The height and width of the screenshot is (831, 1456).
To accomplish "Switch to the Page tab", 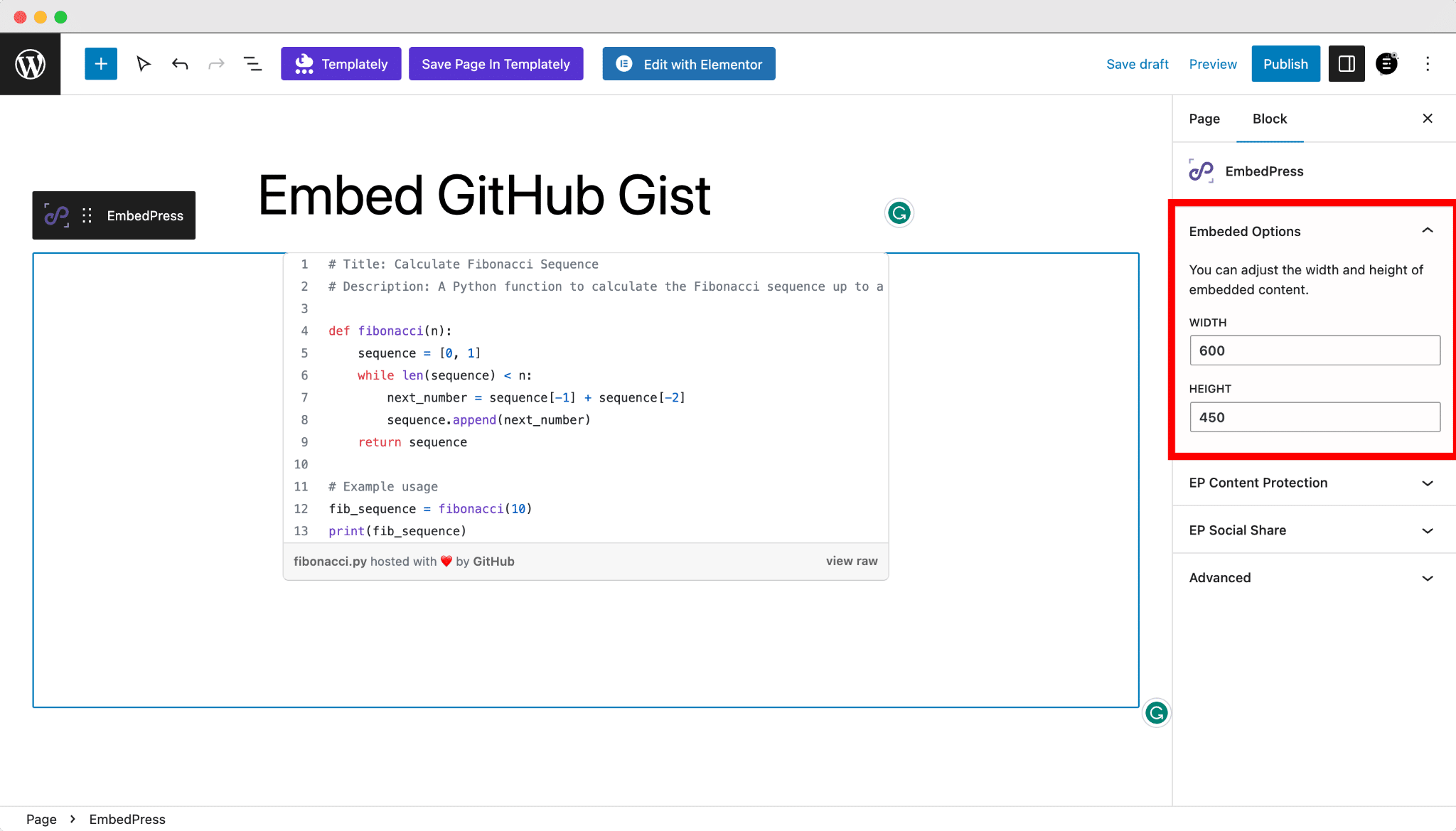I will [x=1204, y=119].
